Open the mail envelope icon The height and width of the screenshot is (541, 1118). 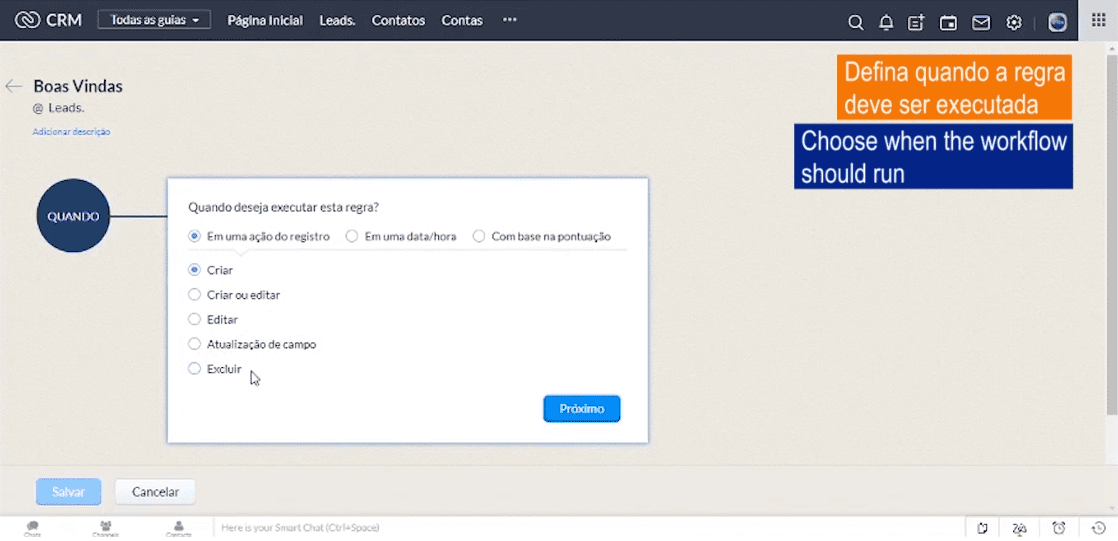(x=981, y=22)
